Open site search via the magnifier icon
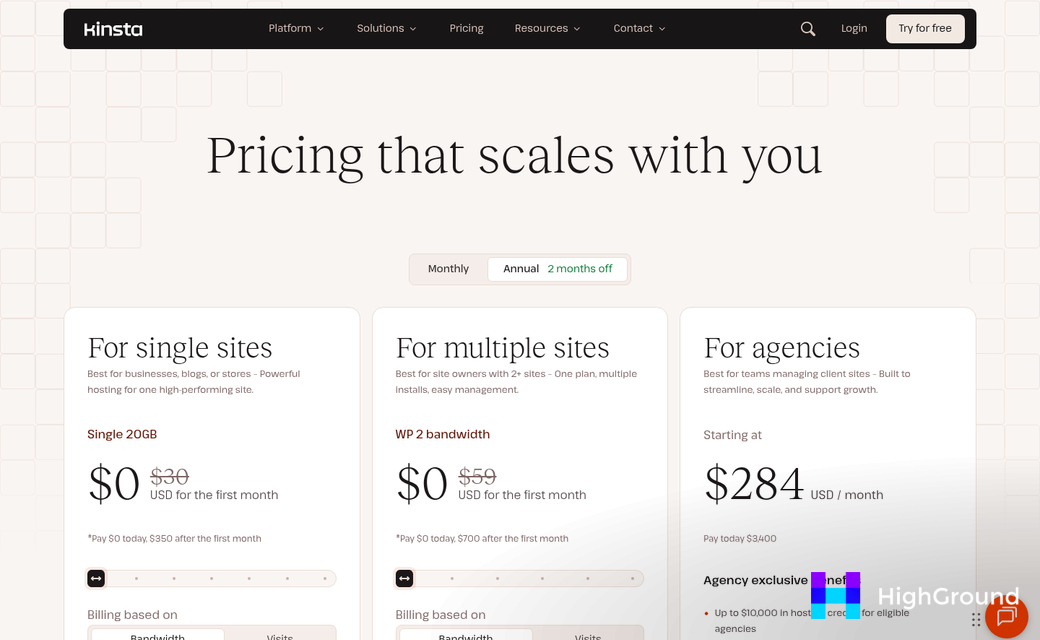1040x640 pixels. pyautogui.click(x=808, y=29)
